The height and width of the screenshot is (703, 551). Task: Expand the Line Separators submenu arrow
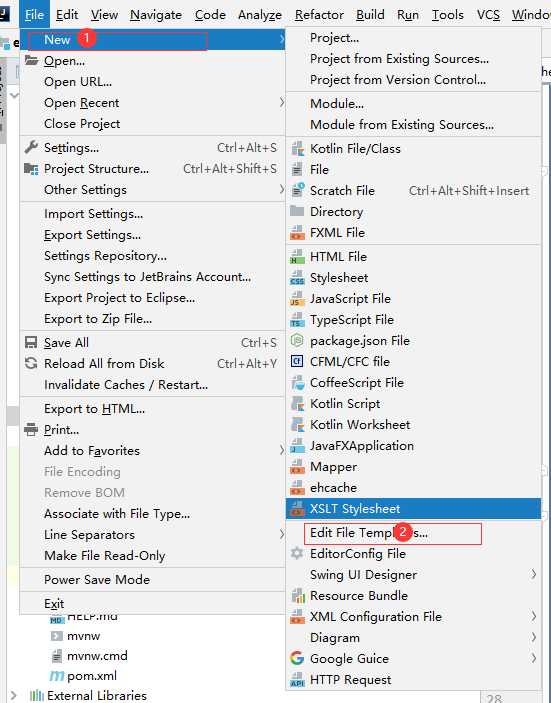pos(281,534)
